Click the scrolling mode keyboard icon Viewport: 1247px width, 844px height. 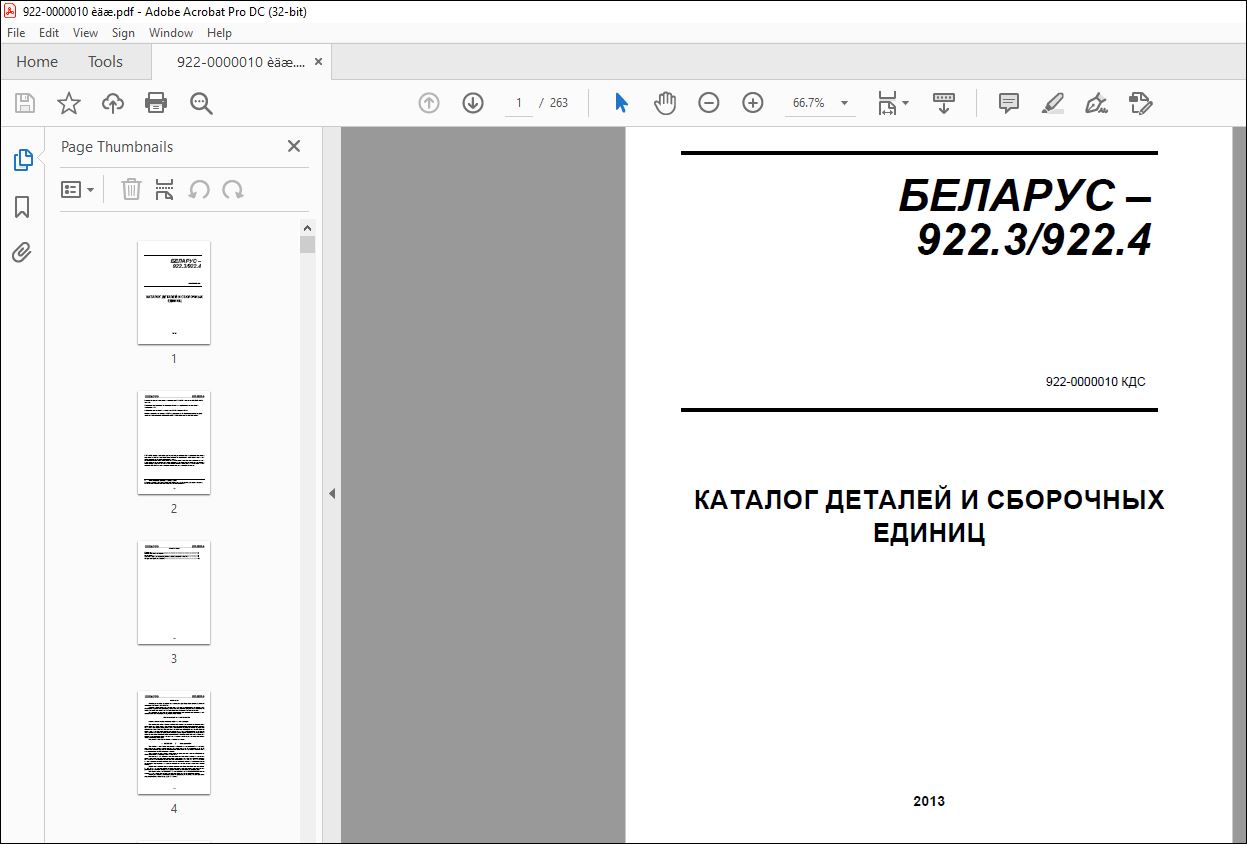[x=944, y=103]
